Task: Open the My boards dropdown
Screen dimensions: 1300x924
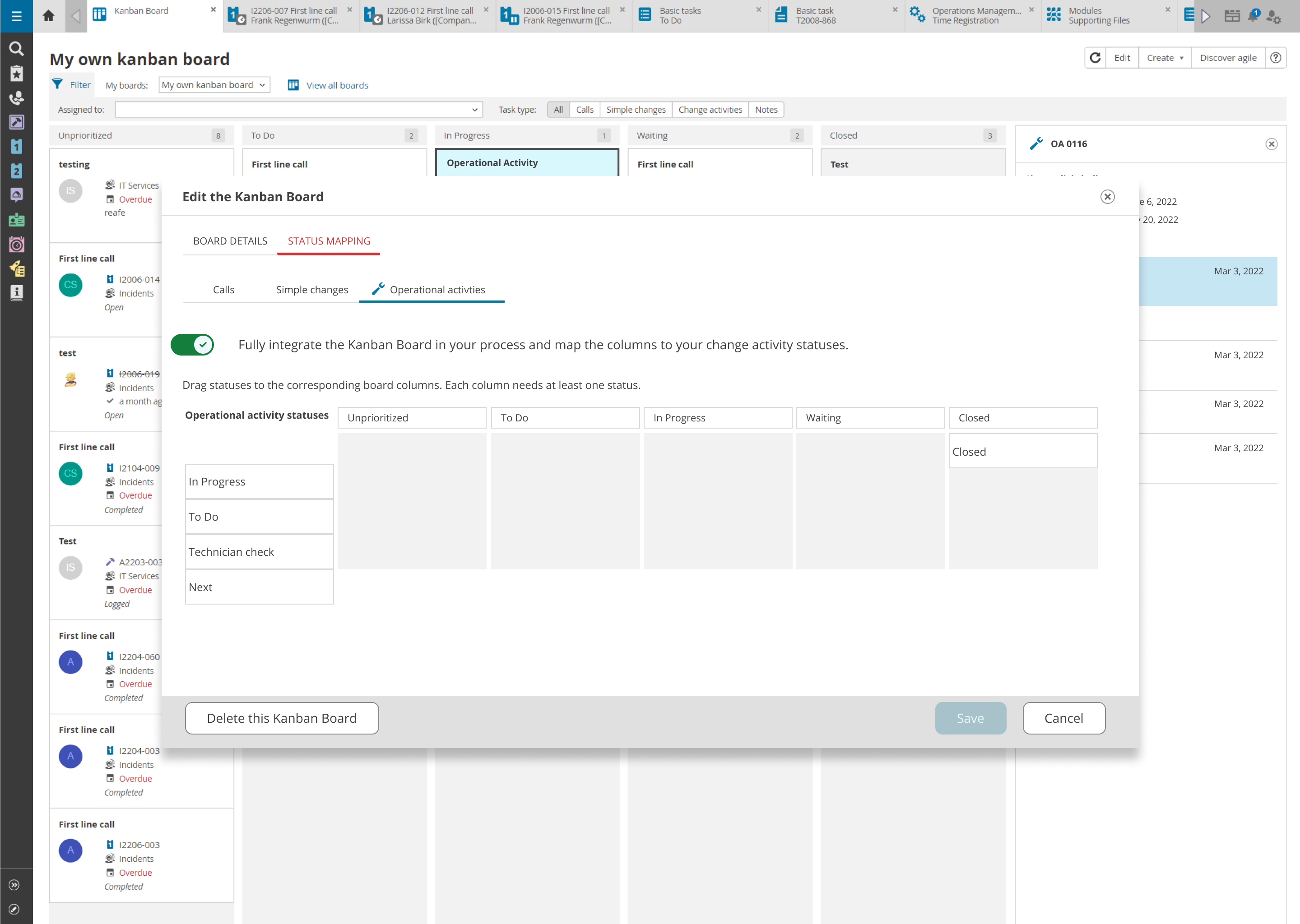Action: click(214, 85)
